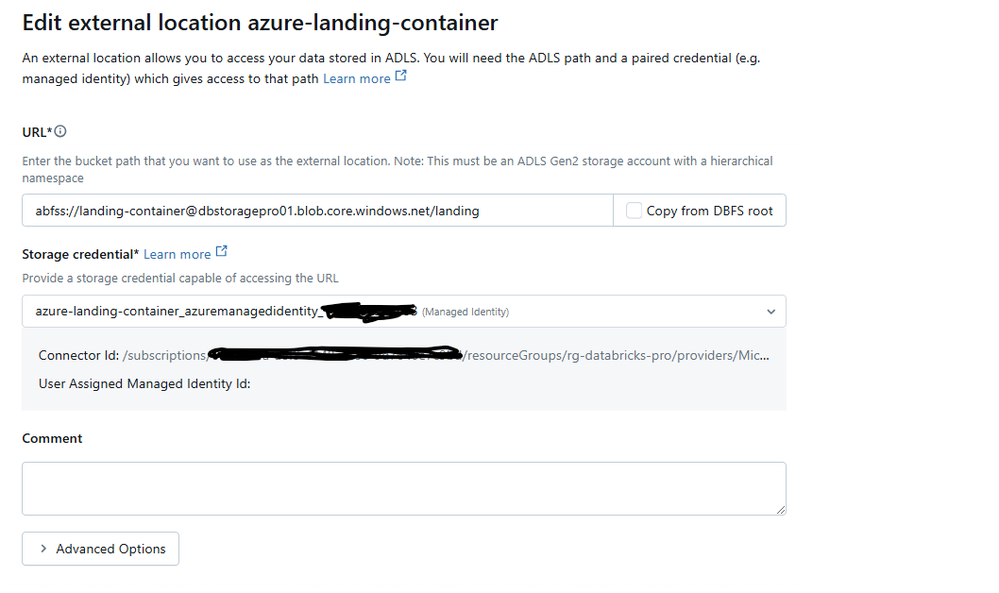Click external-link icon after top Learn more
The width and height of the screenshot is (999, 593).
pos(401,76)
